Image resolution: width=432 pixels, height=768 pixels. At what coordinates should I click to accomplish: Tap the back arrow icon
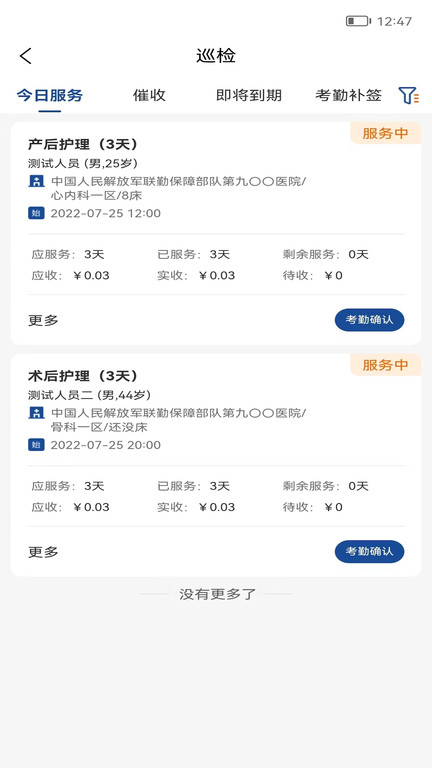(x=25, y=56)
